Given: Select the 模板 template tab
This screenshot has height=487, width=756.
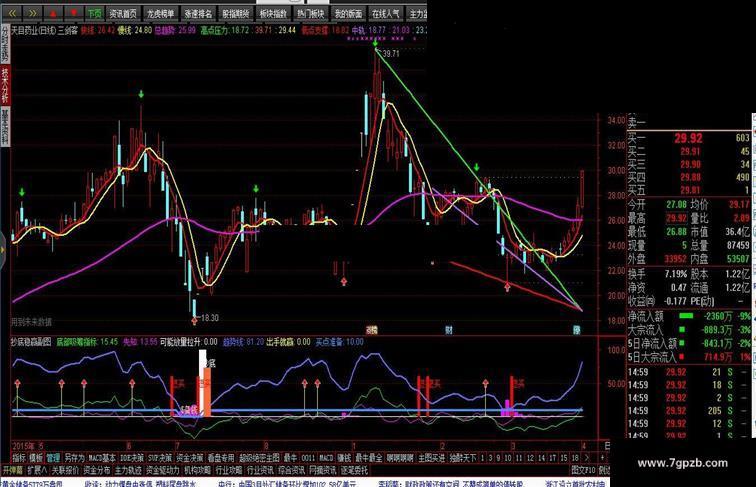Looking at the screenshot, I should pos(36,458).
